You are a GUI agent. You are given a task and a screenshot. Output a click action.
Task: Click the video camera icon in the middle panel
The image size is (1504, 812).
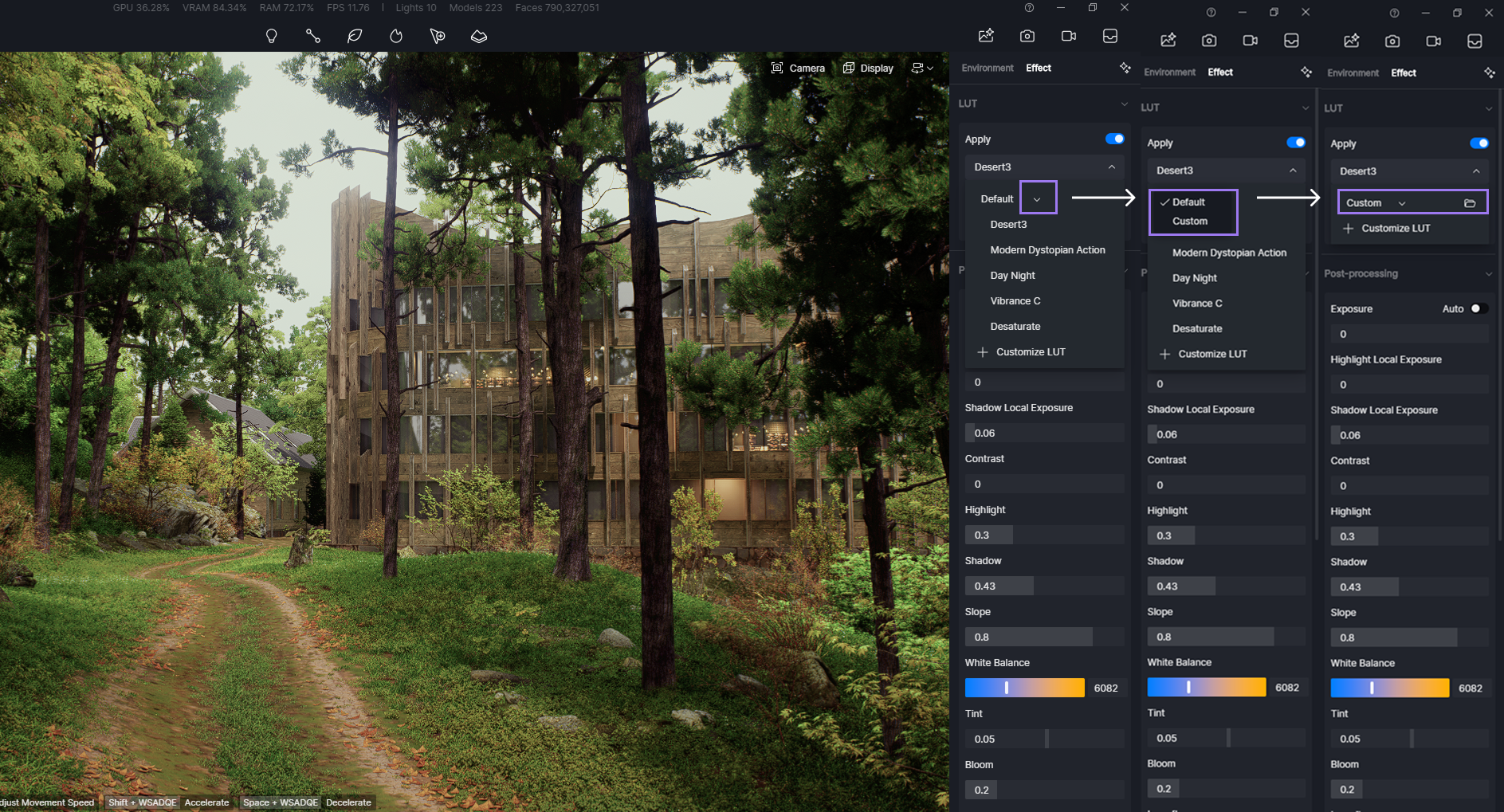coord(1251,41)
